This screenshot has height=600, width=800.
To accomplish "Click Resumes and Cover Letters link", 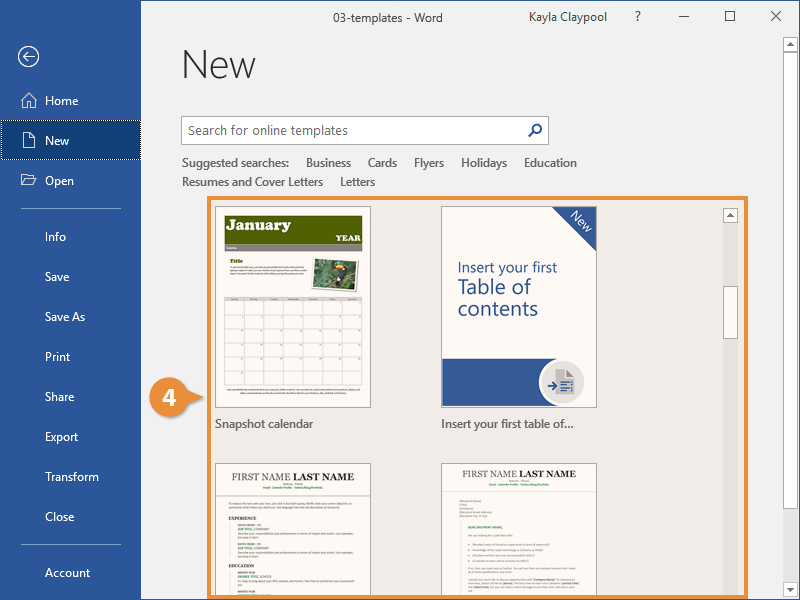I will tap(253, 182).
